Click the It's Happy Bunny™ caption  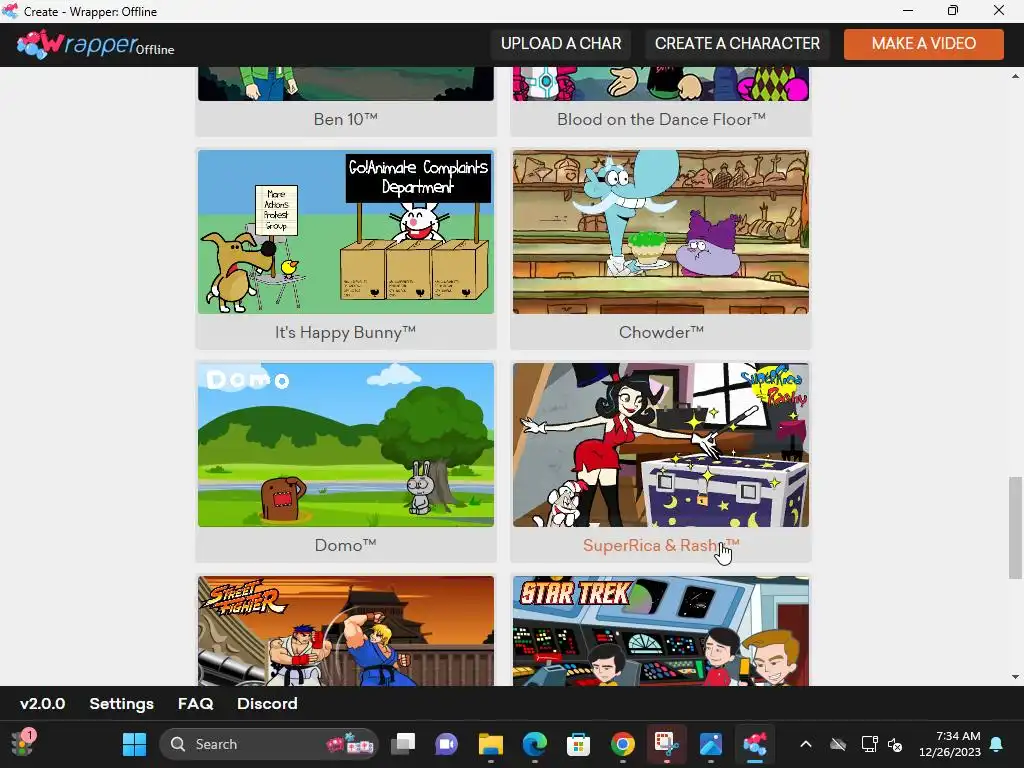tap(345, 332)
